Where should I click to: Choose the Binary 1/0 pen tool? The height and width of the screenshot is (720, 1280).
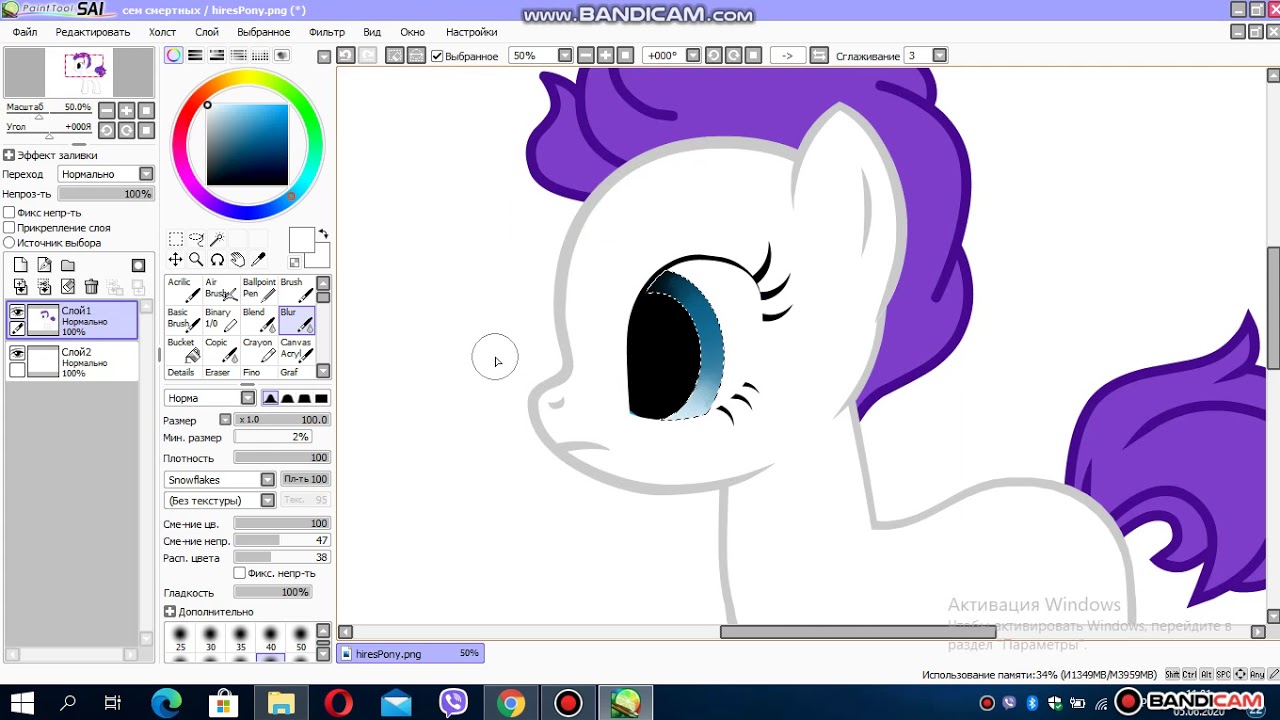tap(221, 319)
